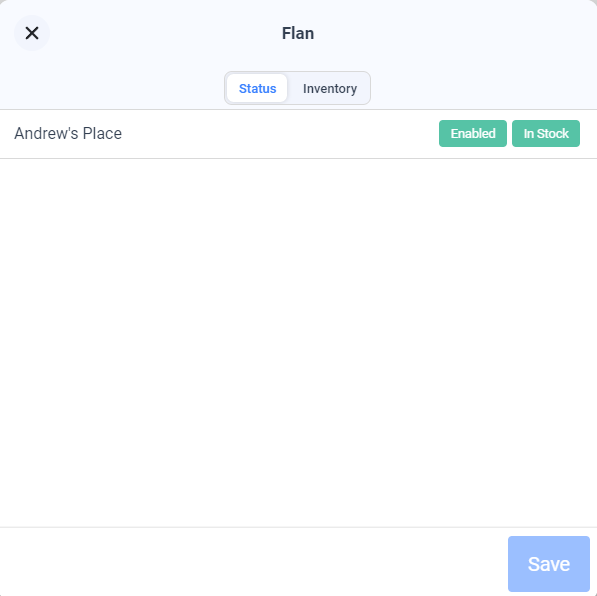Mark Flan out of stock via In Stock

pos(546,134)
